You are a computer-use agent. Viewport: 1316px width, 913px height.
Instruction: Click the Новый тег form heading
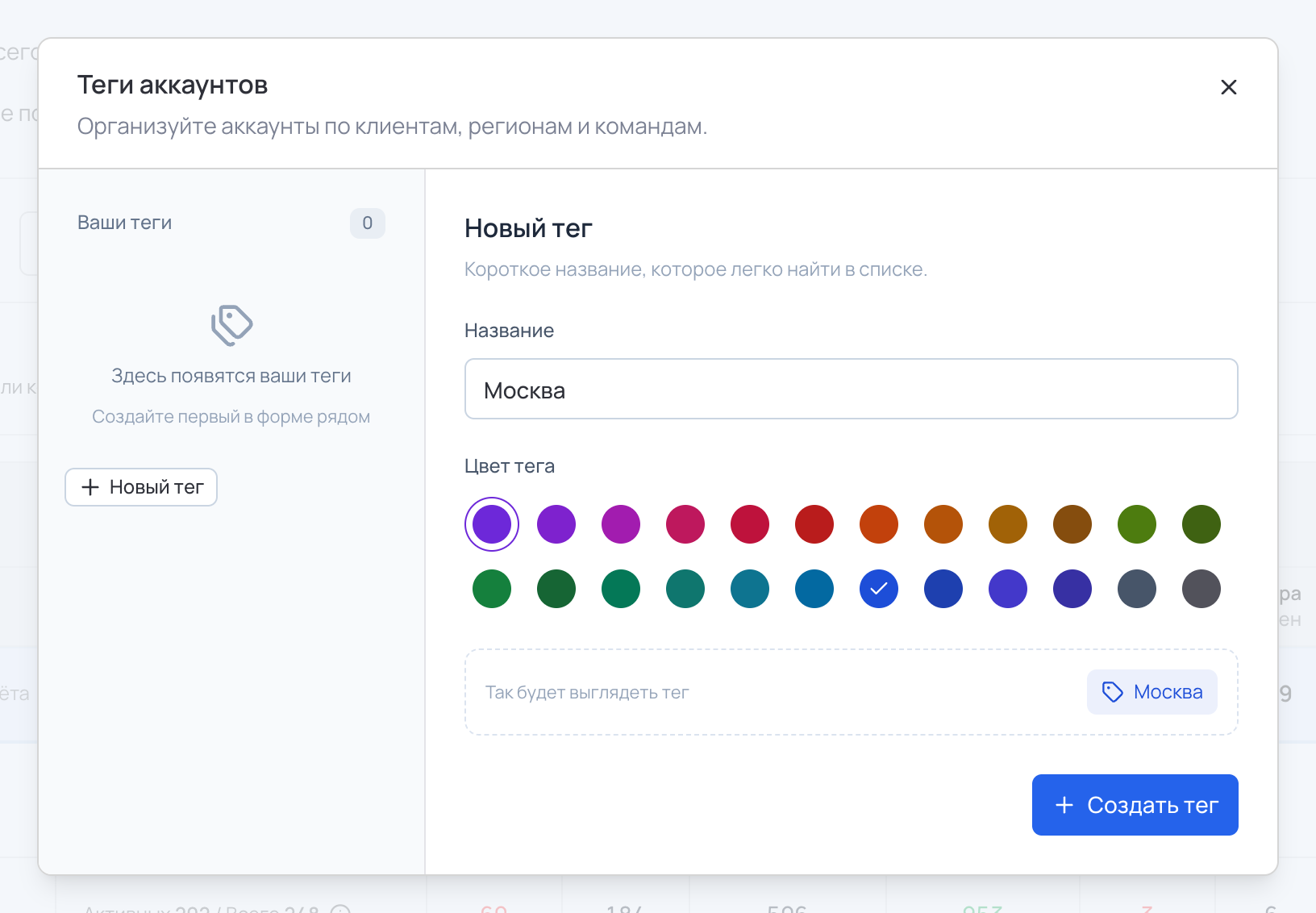[x=528, y=228]
